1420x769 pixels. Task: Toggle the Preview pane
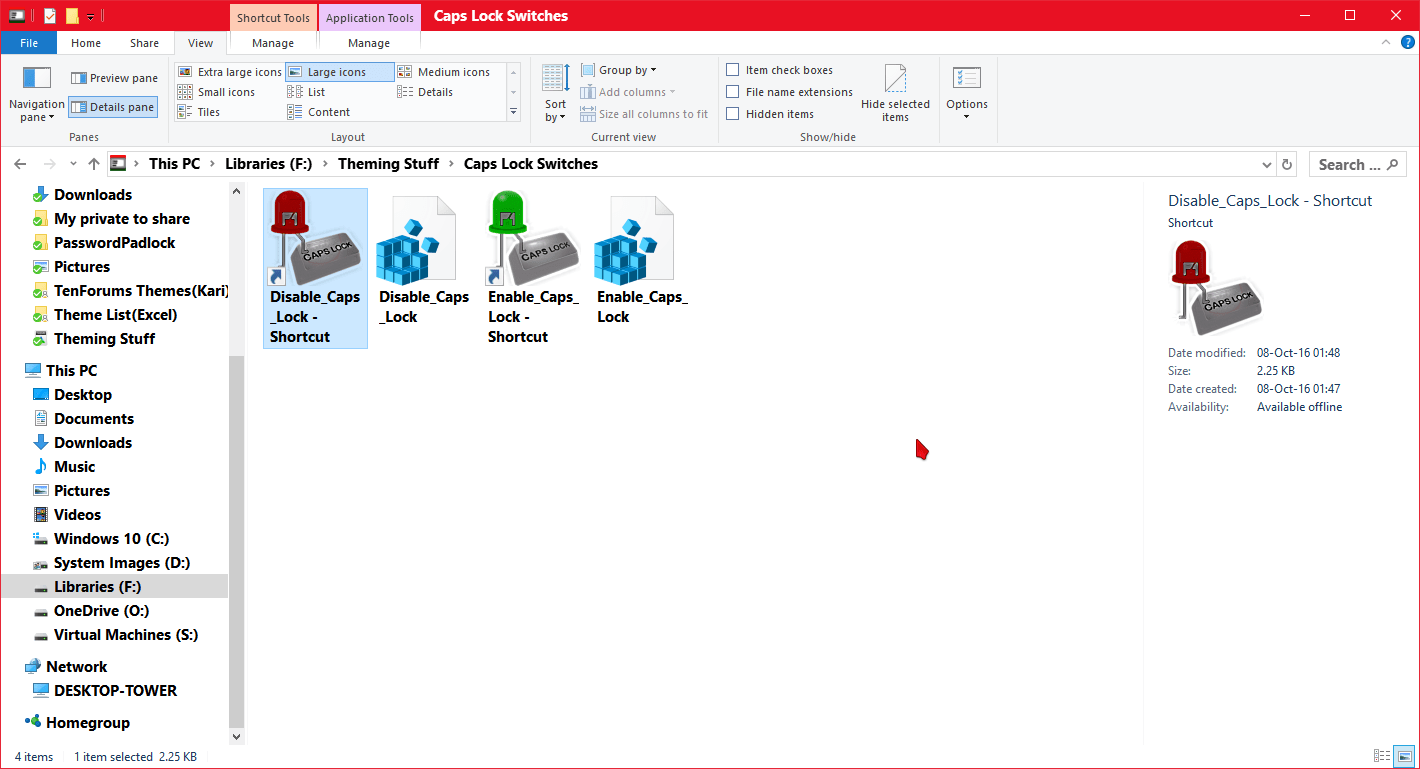pyautogui.click(x=113, y=77)
